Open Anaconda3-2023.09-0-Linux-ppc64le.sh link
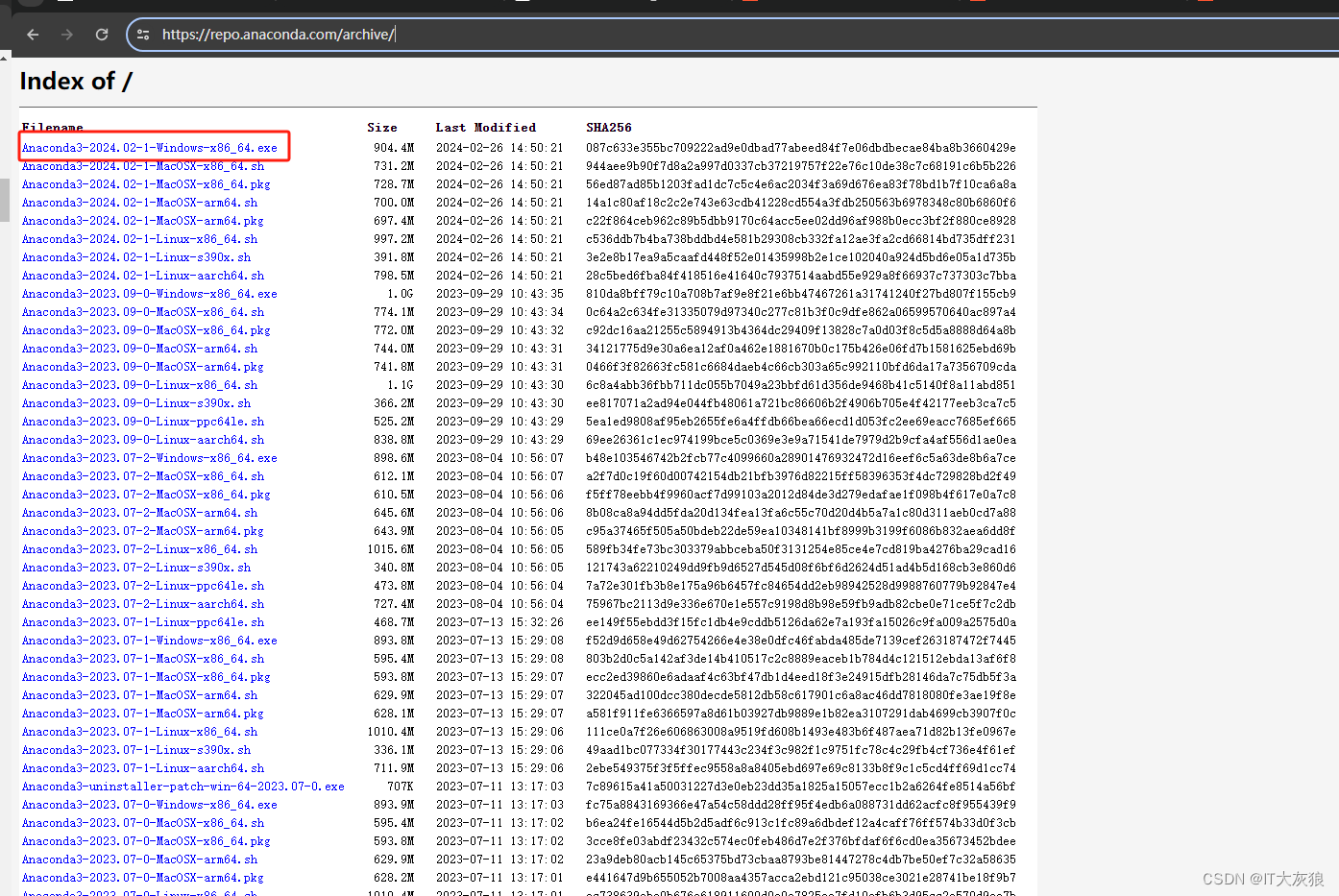Image resolution: width=1339 pixels, height=896 pixels. 143,422
